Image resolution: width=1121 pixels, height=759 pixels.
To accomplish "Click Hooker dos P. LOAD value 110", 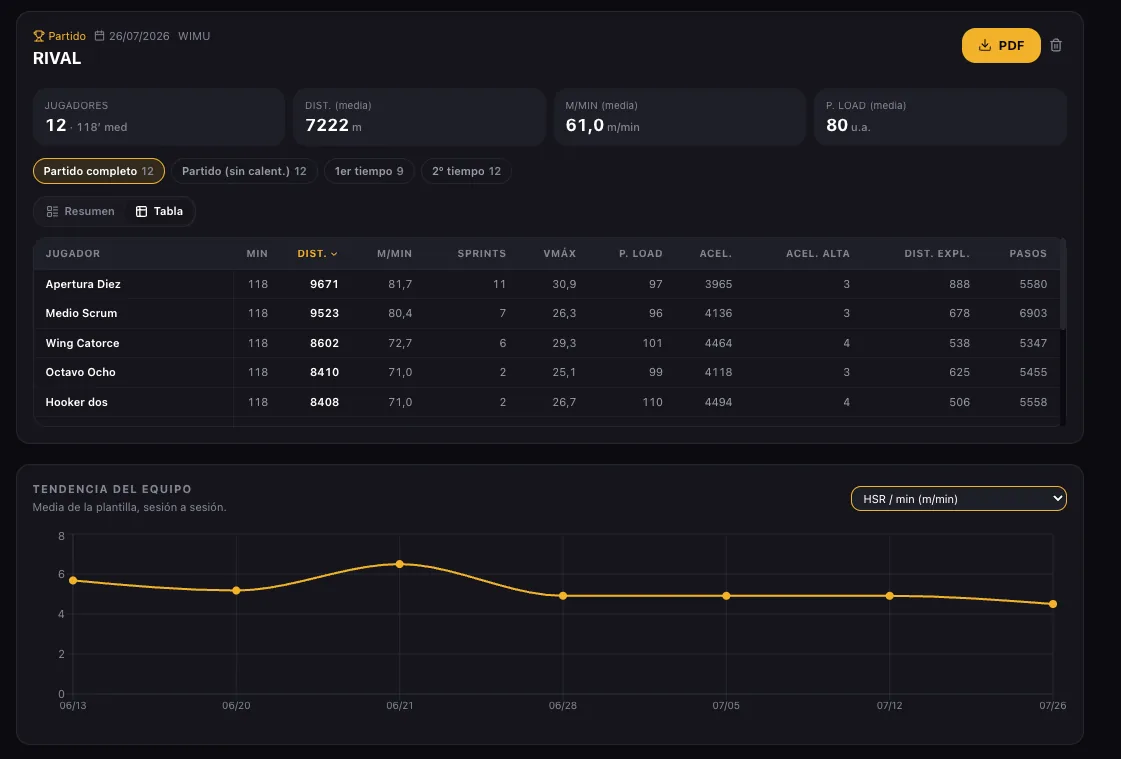I will pyautogui.click(x=652, y=402).
